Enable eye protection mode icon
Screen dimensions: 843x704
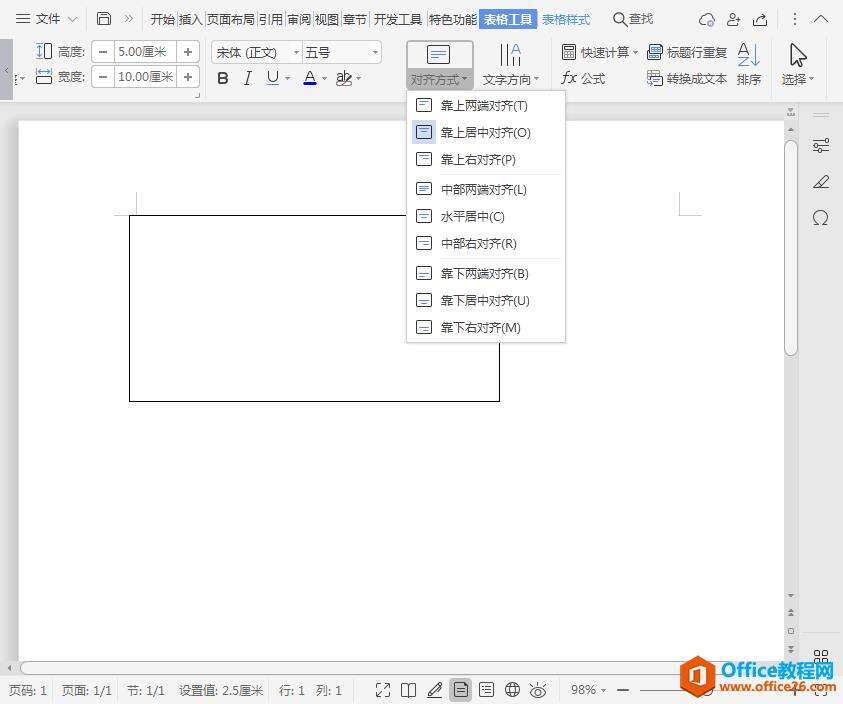pos(538,689)
